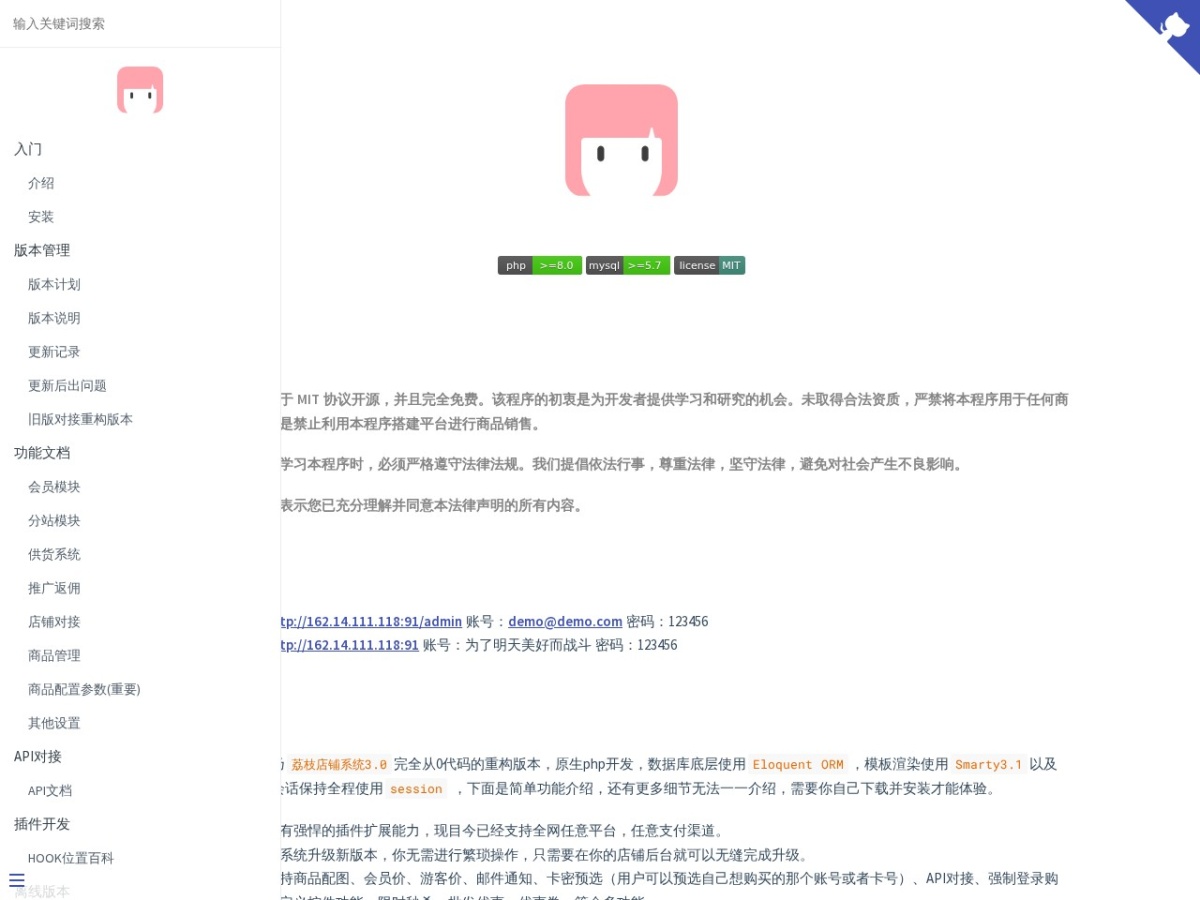
Task: Select the 插件开发 section heading
Action: (x=42, y=824)
